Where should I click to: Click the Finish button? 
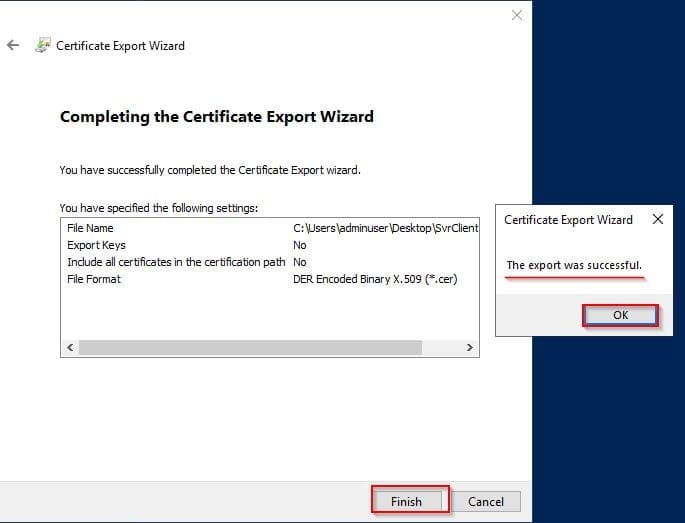[406, 501]
